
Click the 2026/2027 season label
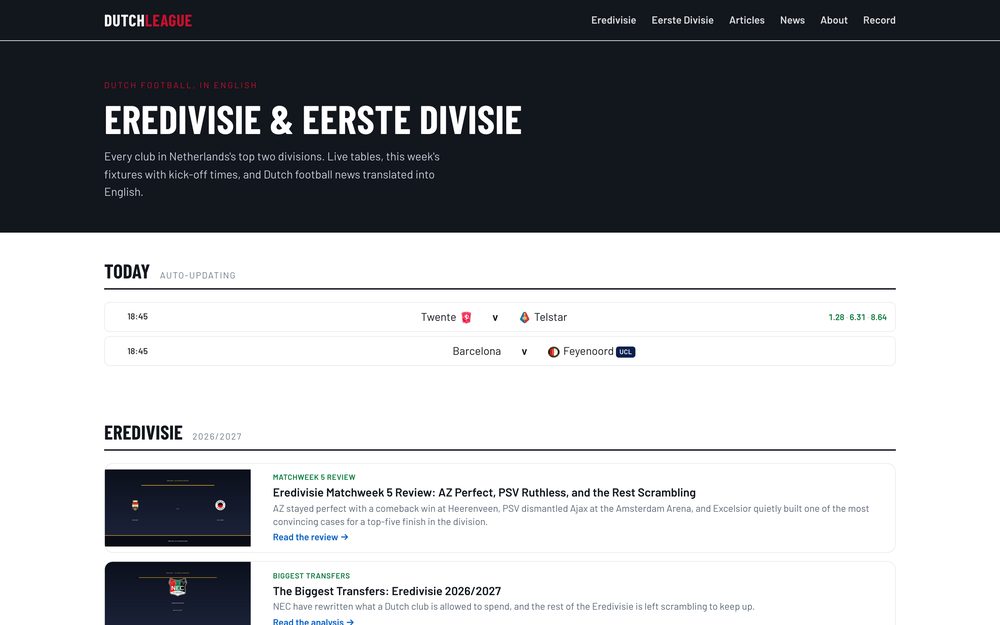(217, 437)
